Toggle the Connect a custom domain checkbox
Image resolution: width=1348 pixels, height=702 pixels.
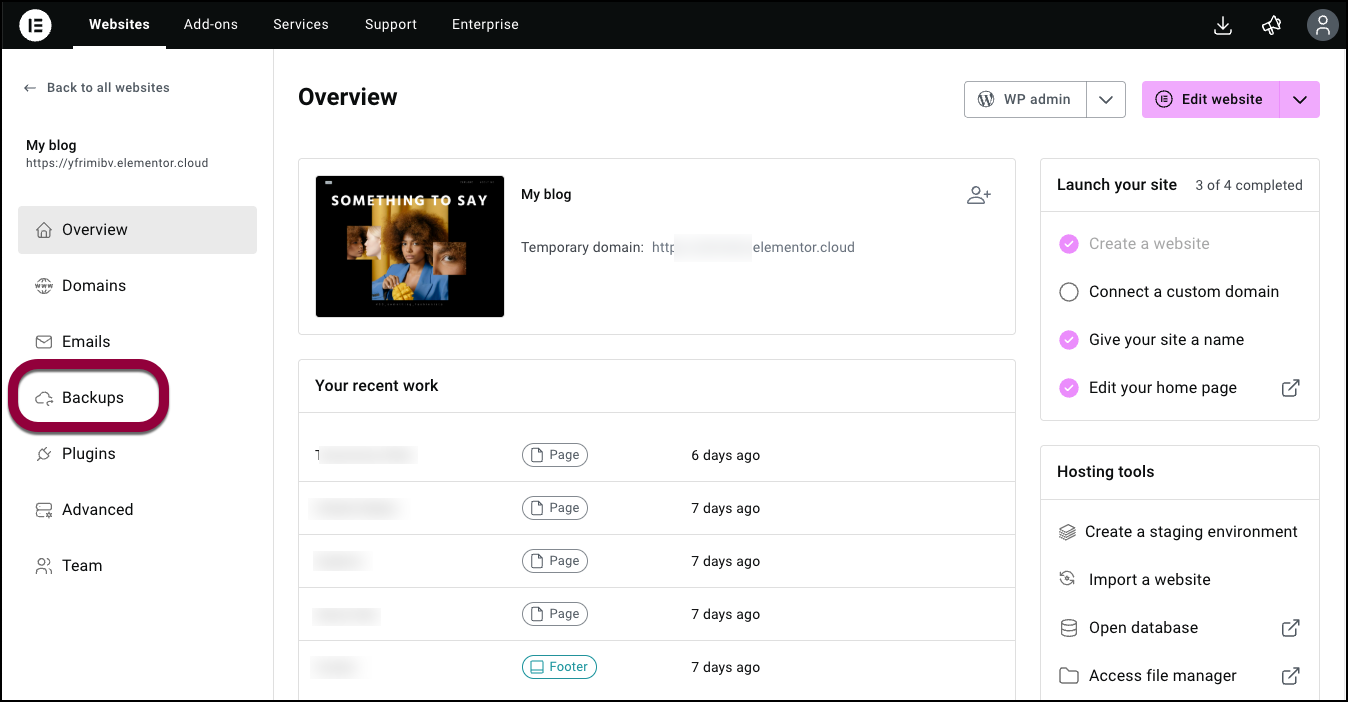(1069, 292)
